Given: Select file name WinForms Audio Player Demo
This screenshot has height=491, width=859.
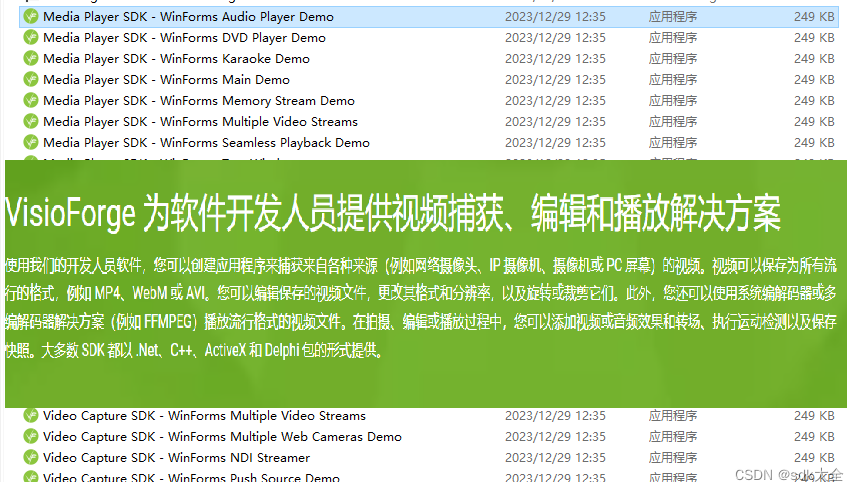Looking at the screenshot, I should (x=188, y=17).
